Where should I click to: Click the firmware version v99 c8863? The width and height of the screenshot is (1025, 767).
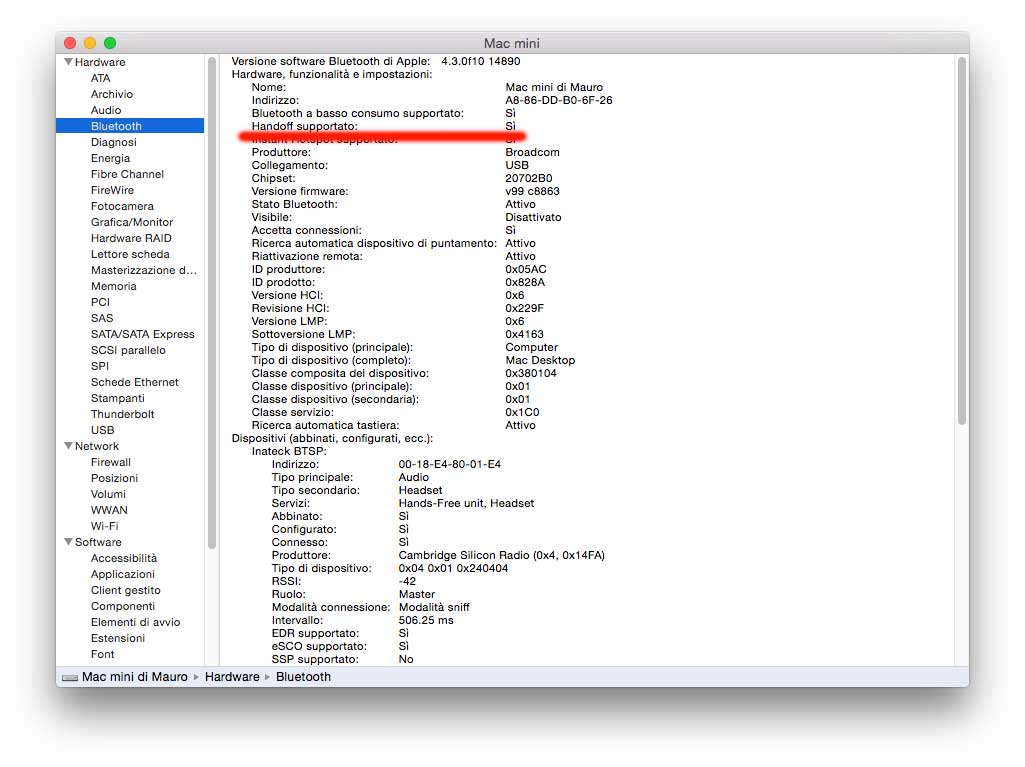532,192
